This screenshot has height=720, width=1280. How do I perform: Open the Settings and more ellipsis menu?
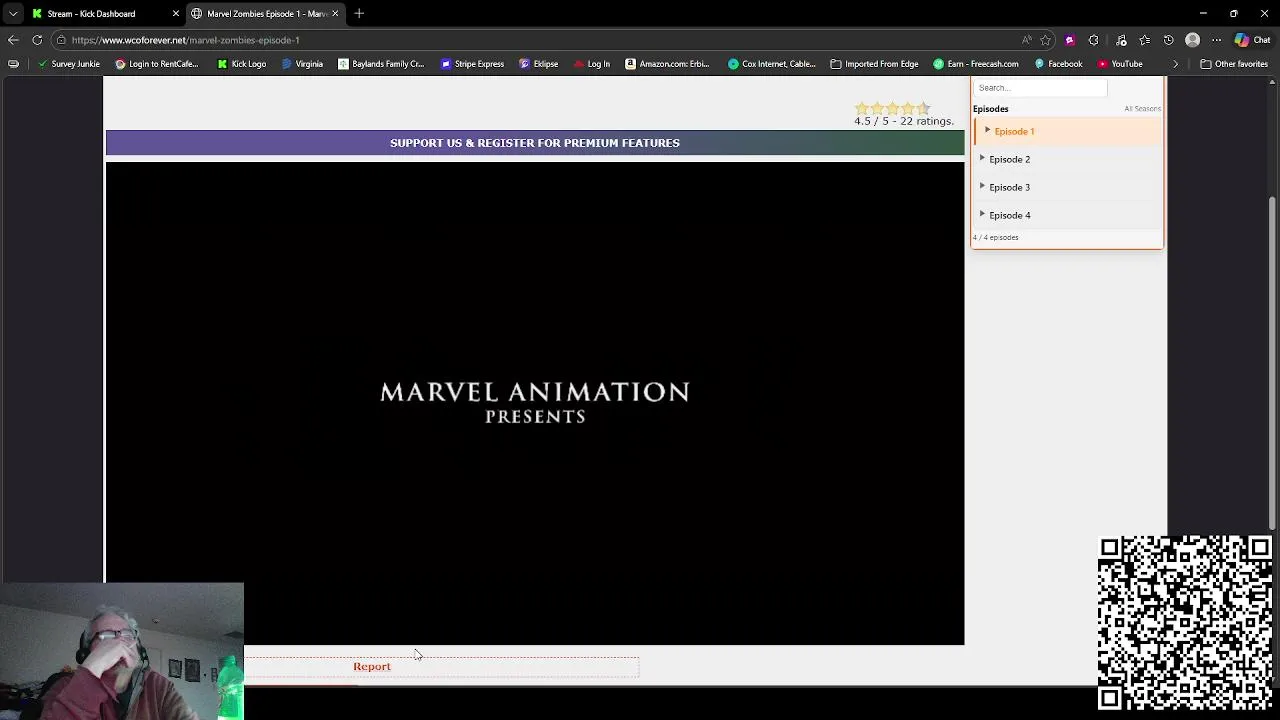(1216, 40)
